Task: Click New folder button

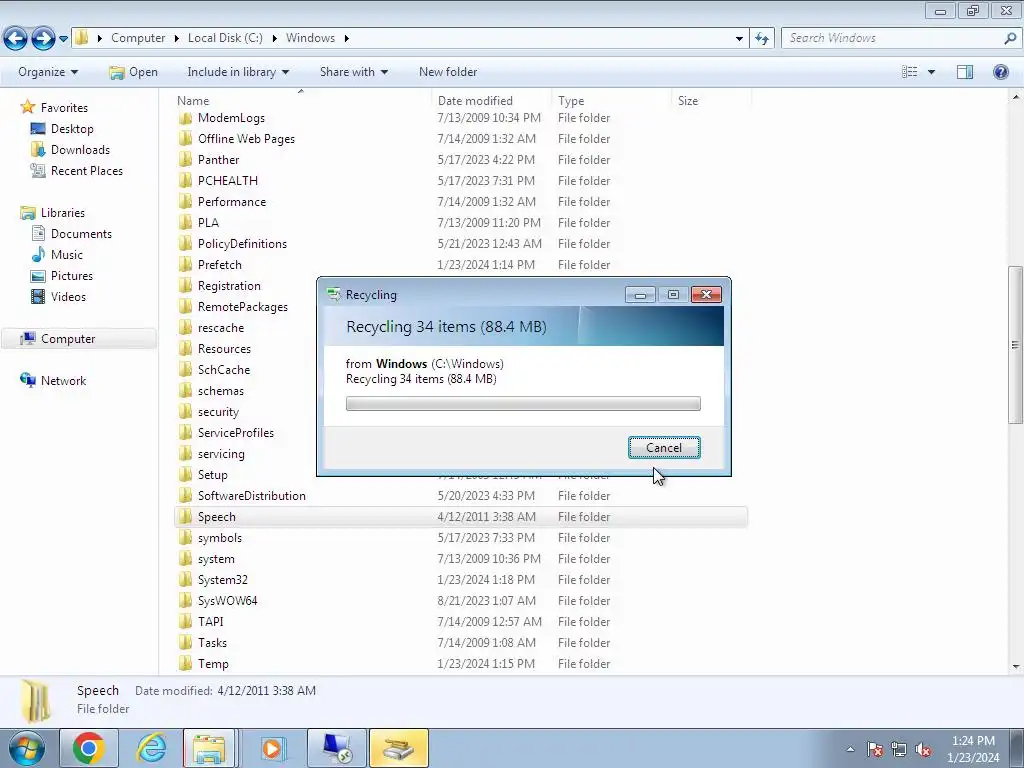Action: click(x=448, y=72)
